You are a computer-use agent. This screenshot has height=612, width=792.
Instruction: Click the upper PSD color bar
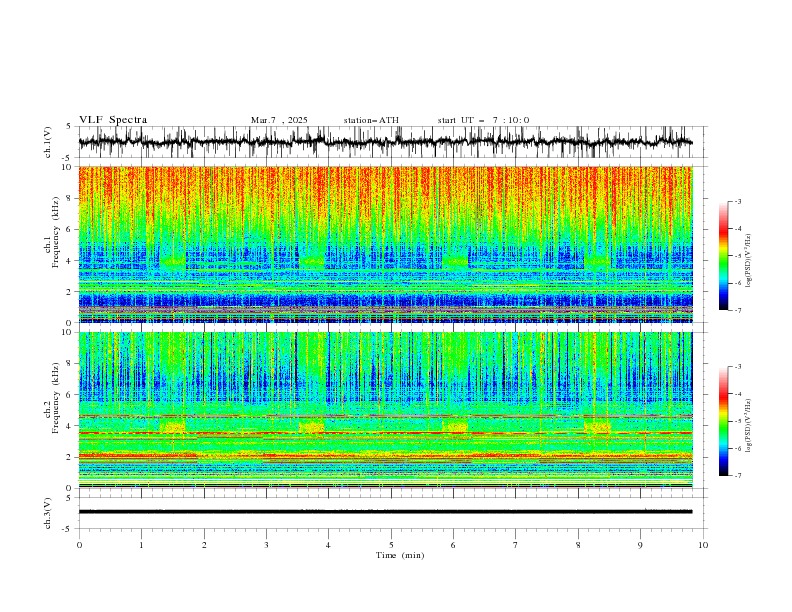(723, 255)
